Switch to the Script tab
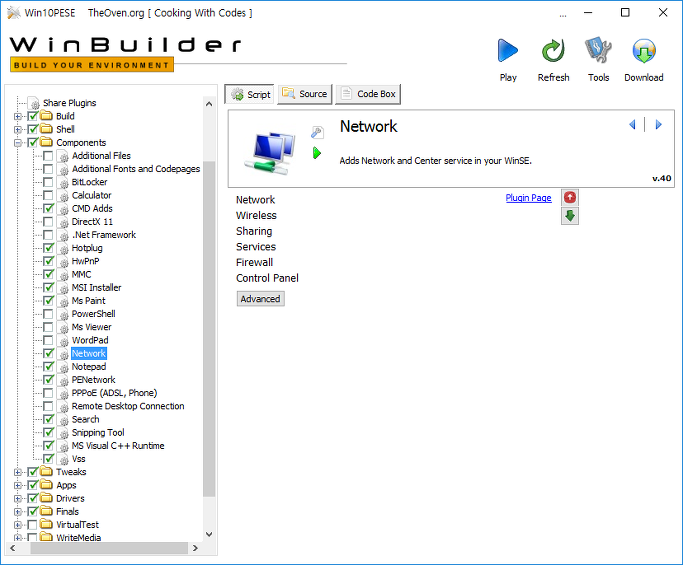This screenshot has width=683, height=565. click(250, 94)
